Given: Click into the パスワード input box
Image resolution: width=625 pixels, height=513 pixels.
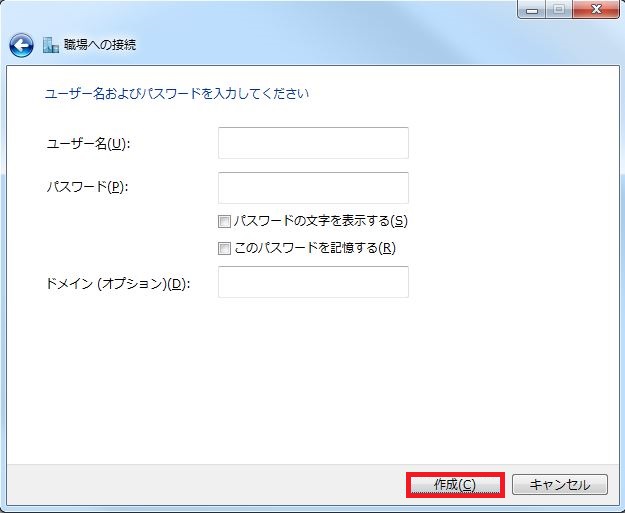Looking at the screenshot, I should (x=313, y=188).
